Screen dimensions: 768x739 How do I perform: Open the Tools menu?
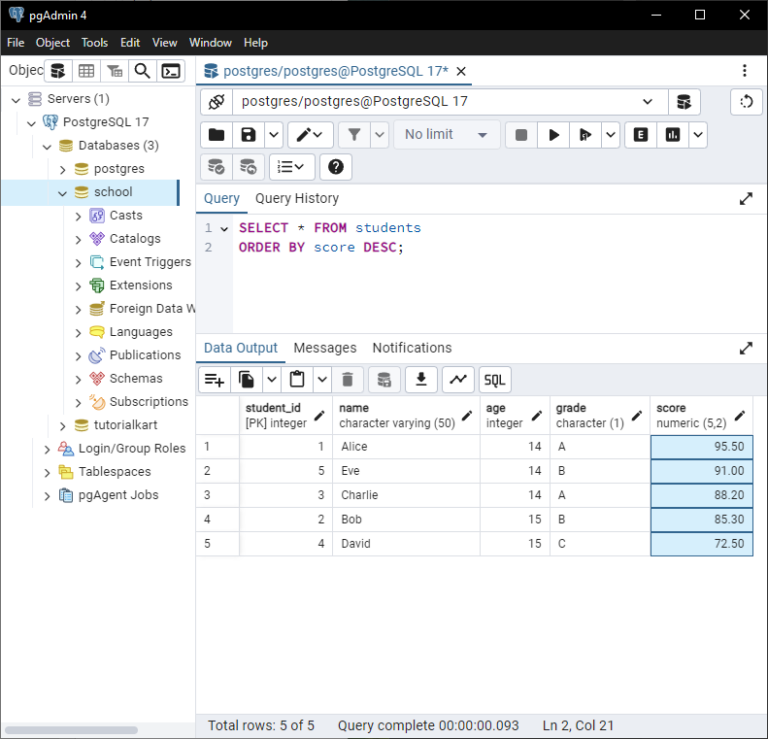[95, 43]
